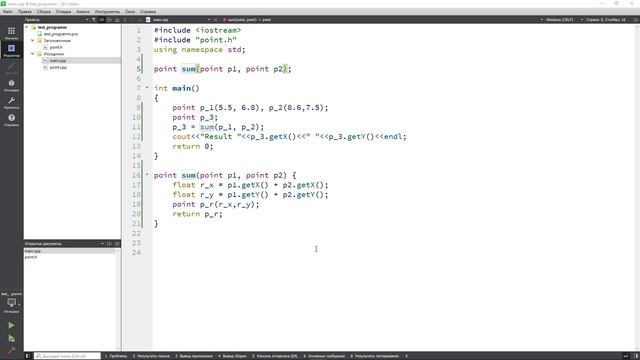Fold the main() function at line 7
This screenshot has height=360, width=640.
click(147, 88)
